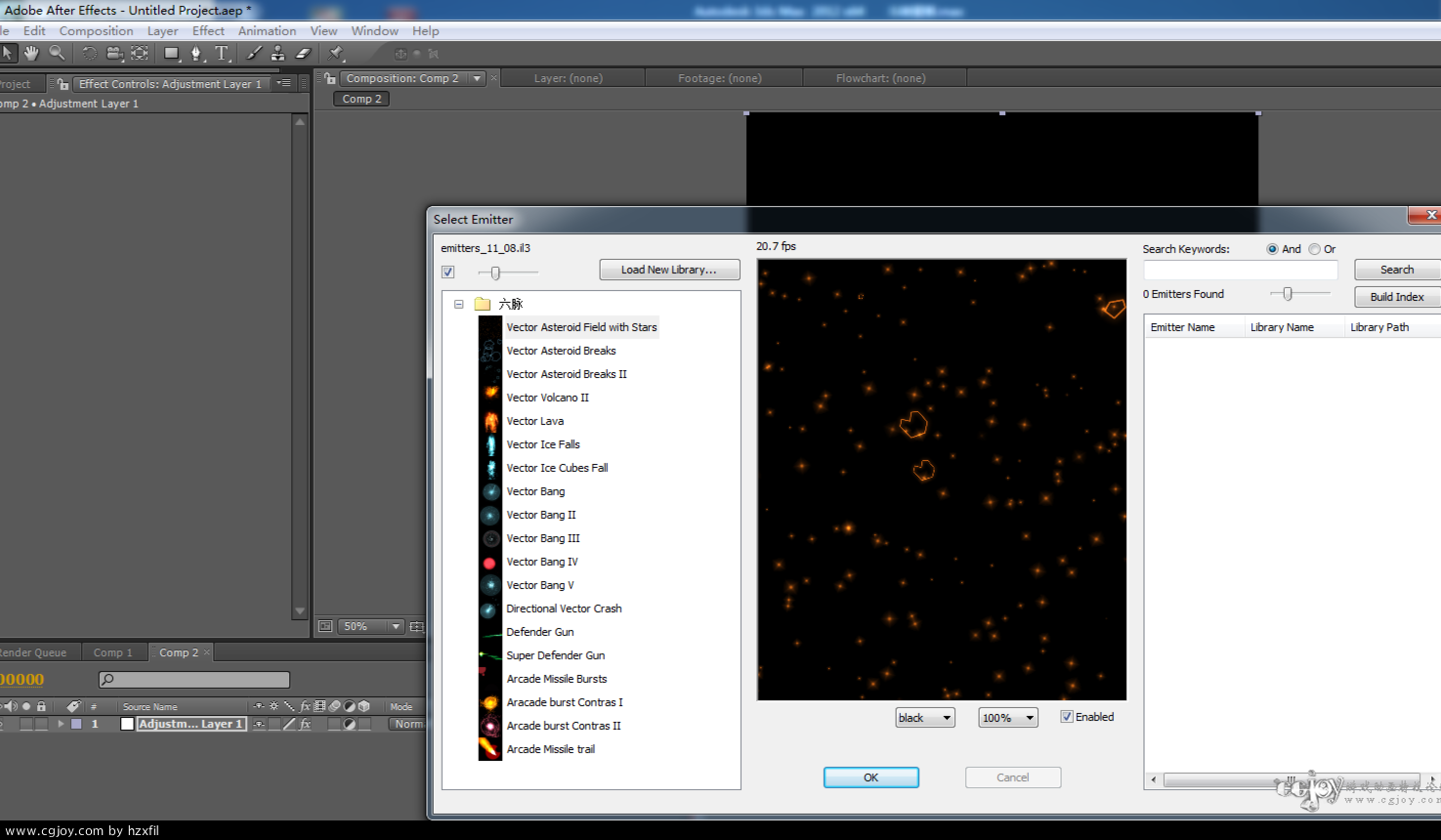Open the Animation menu
This screenshot has width=1441, height=840.
point(267,31)
